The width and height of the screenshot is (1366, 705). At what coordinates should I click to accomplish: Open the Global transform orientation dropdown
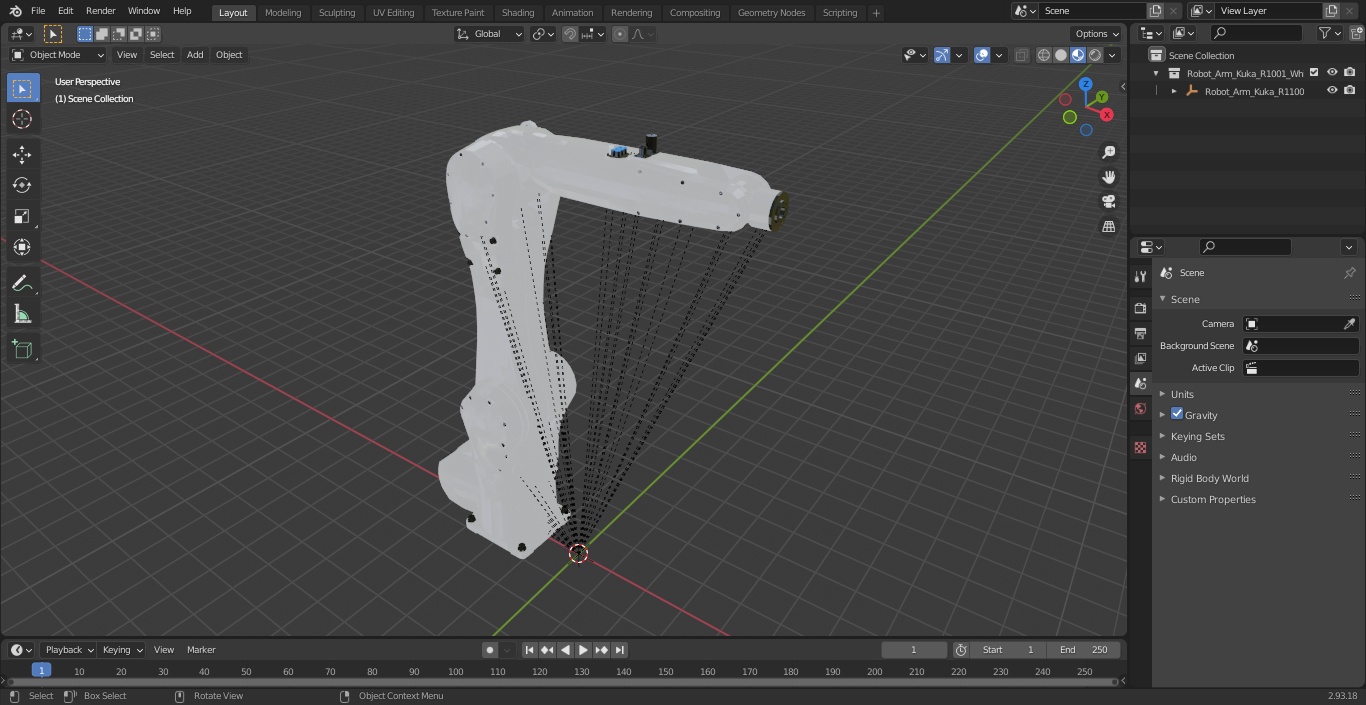(490, 34)
